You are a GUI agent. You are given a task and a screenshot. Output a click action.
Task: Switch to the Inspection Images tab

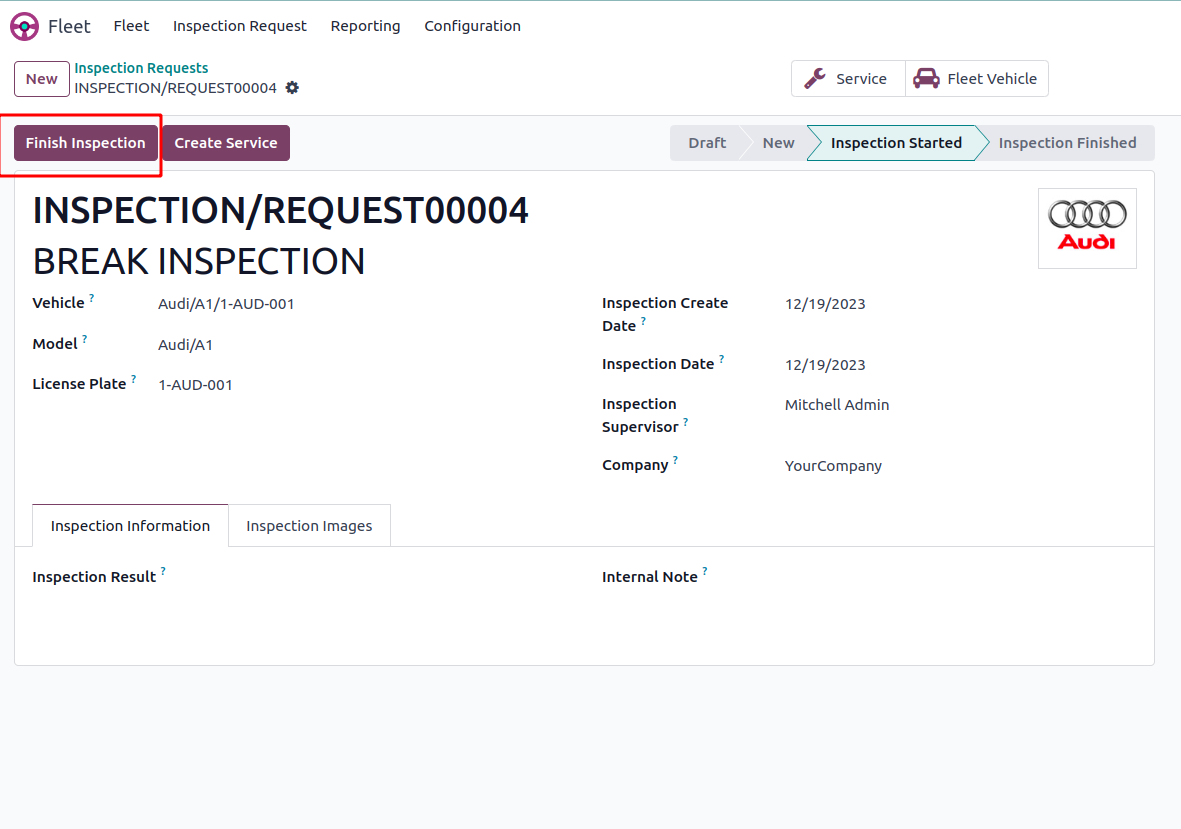point(309,526)
